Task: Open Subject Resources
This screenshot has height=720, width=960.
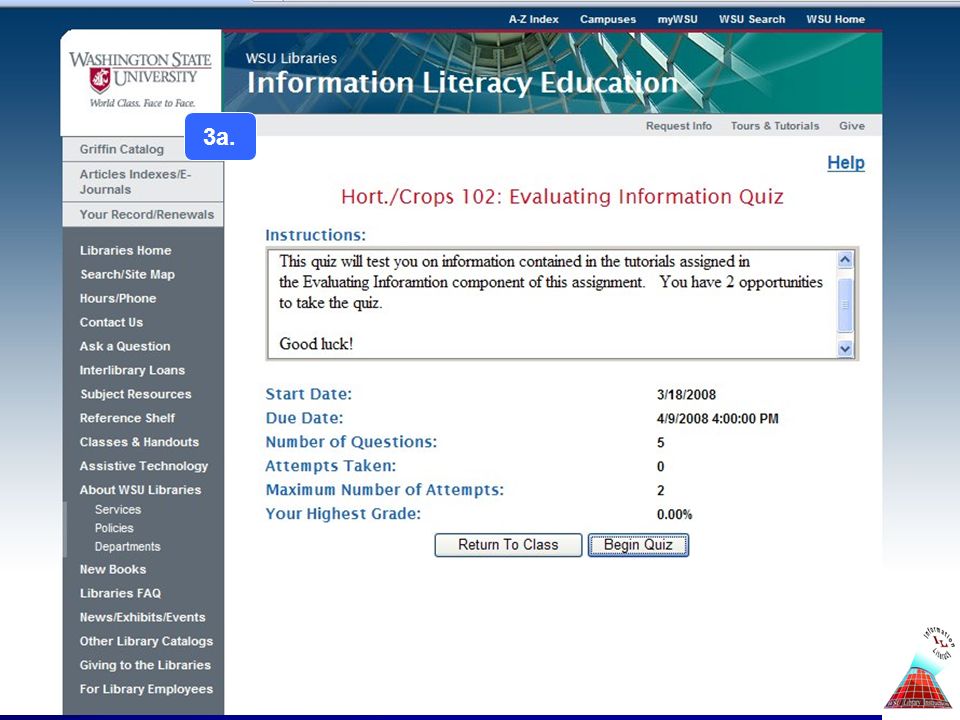Action: pyautogui.click(x=135, y=394)
